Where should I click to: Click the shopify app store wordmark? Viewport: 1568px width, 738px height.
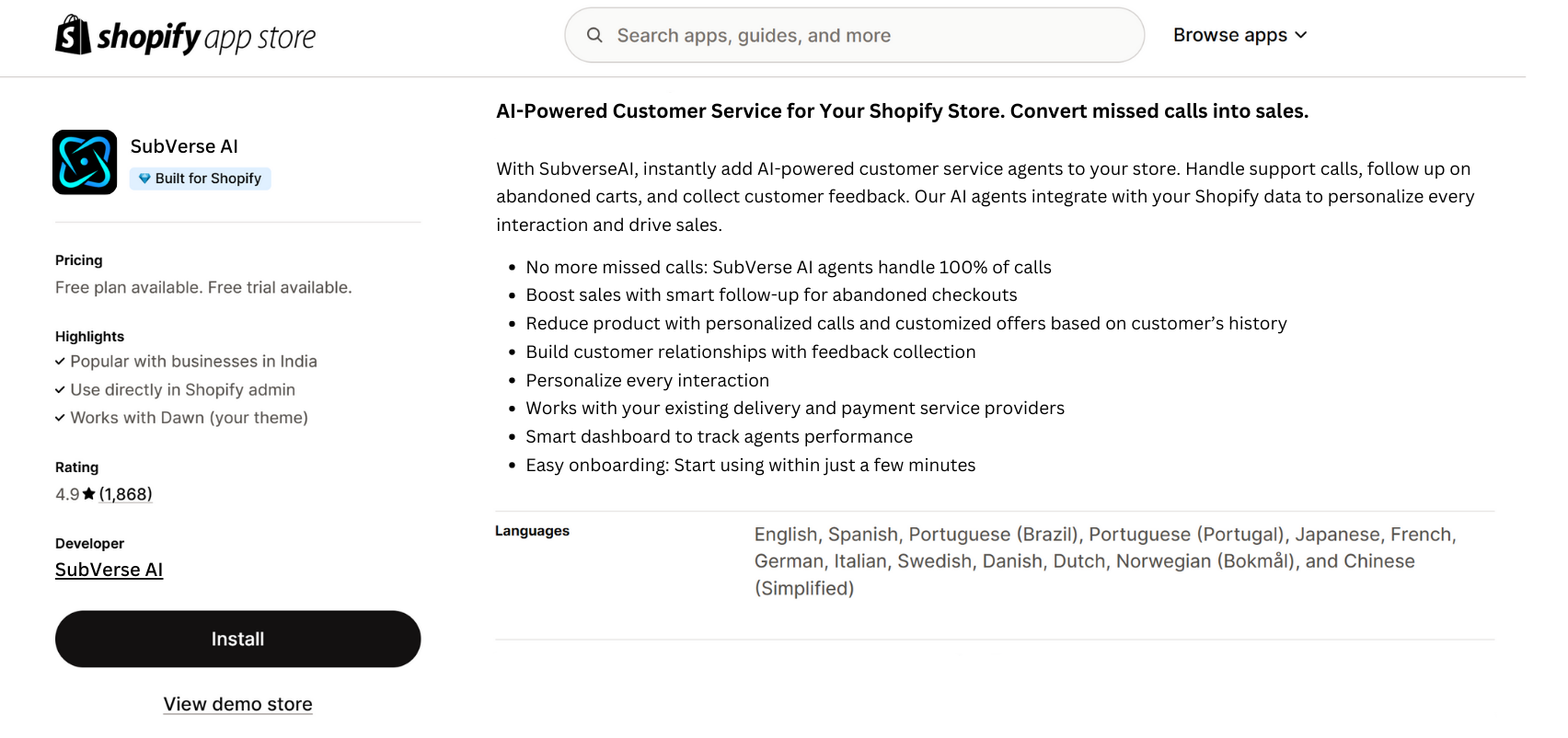[x=206, y=37]
